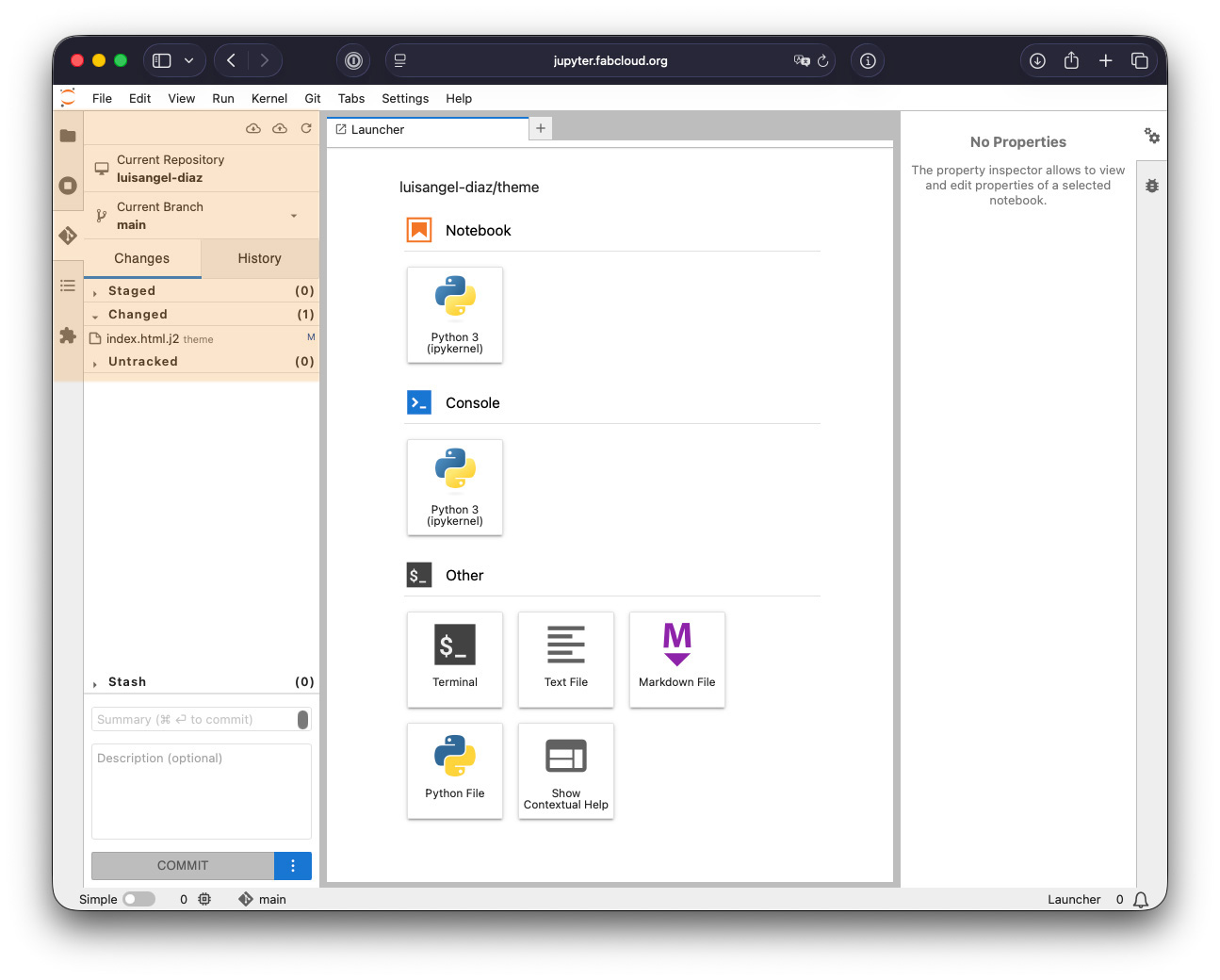Click the commit Summary input field
The width and height of the screenshot is (1220, 980).
coord(195,720)
